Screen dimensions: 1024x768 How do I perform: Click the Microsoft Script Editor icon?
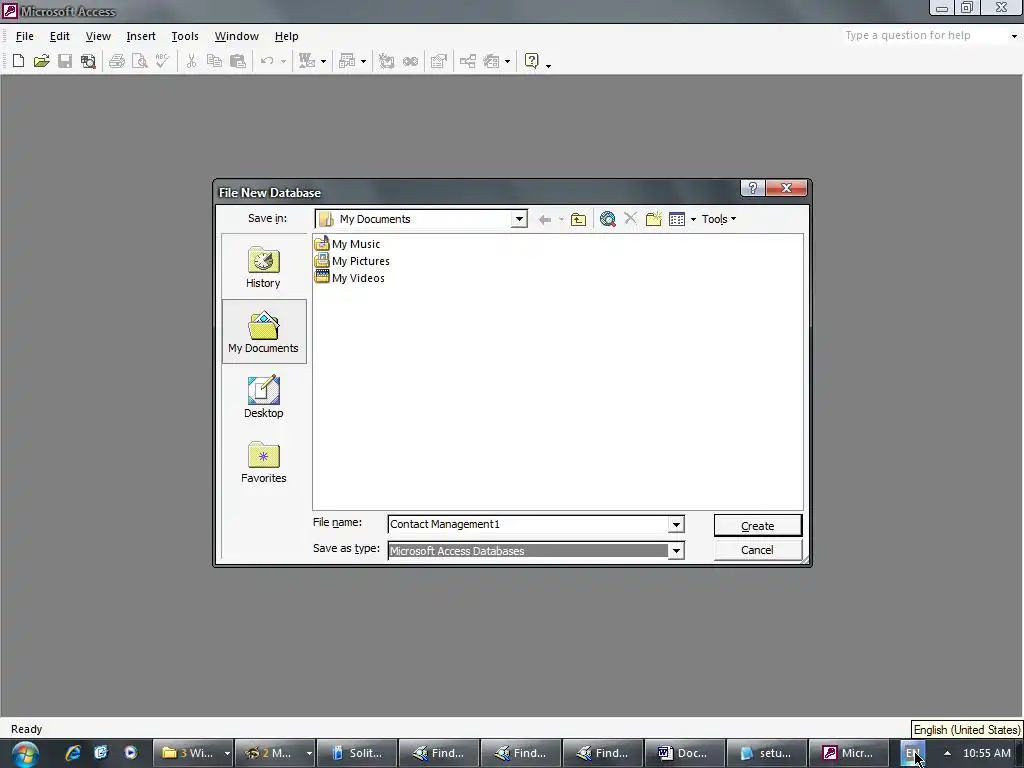click(x=410, y=61)
